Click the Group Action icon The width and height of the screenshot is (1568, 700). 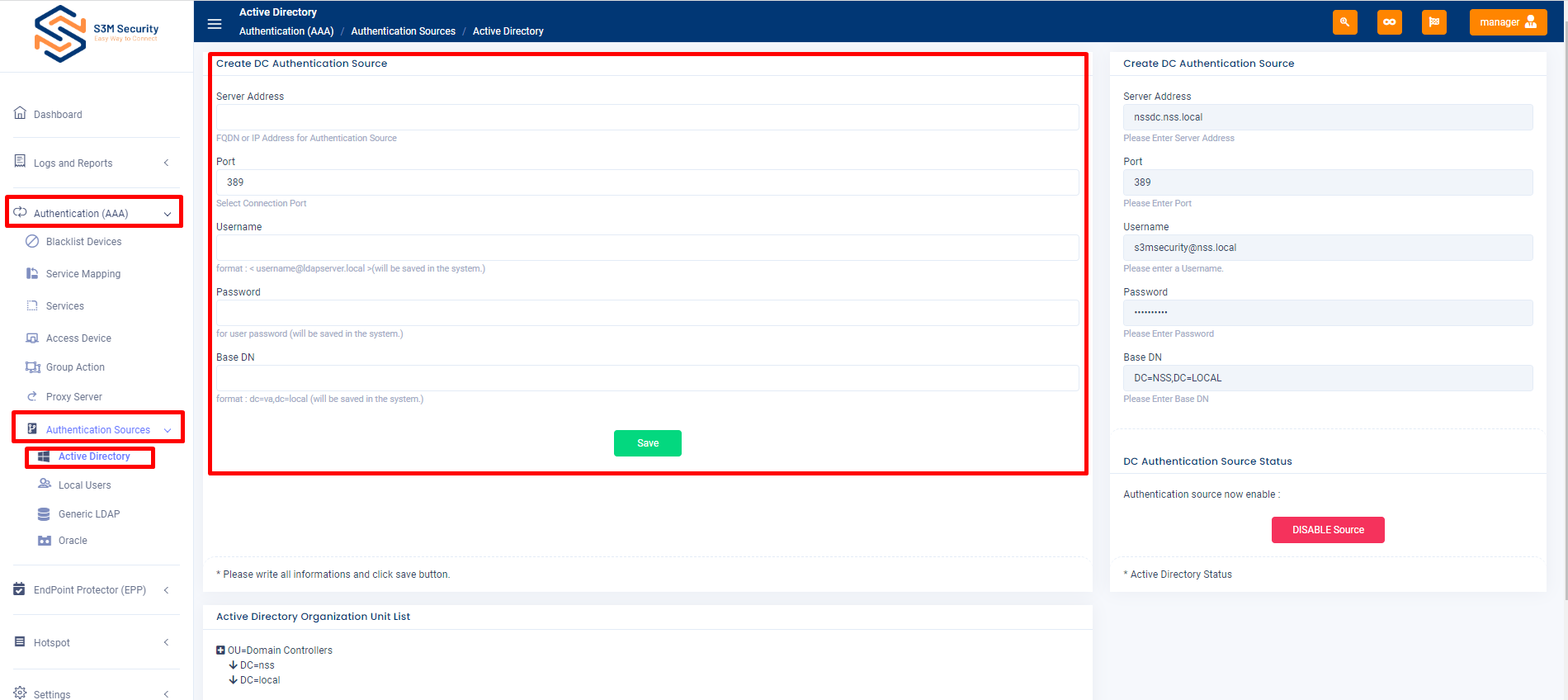point(32,367)
